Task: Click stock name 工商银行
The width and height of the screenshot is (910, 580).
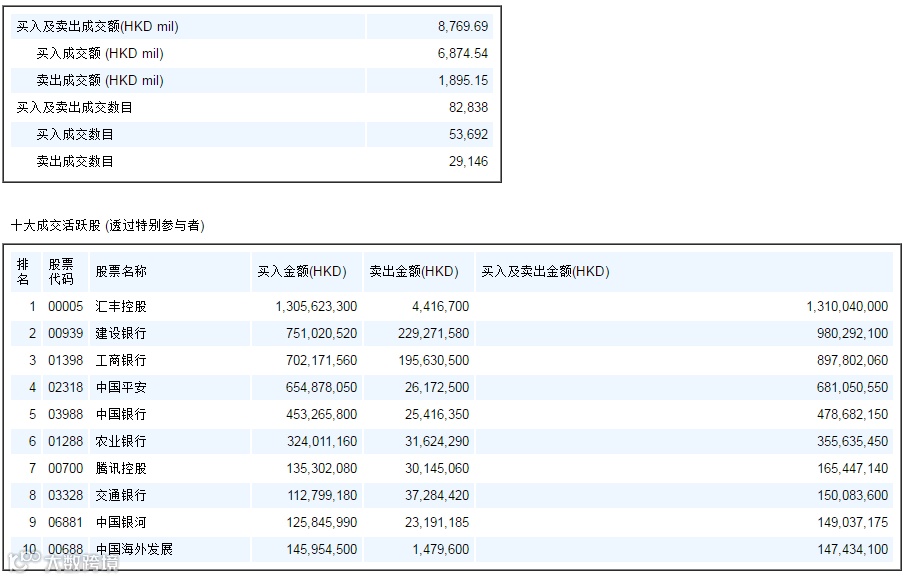Action: pos(121,361)
